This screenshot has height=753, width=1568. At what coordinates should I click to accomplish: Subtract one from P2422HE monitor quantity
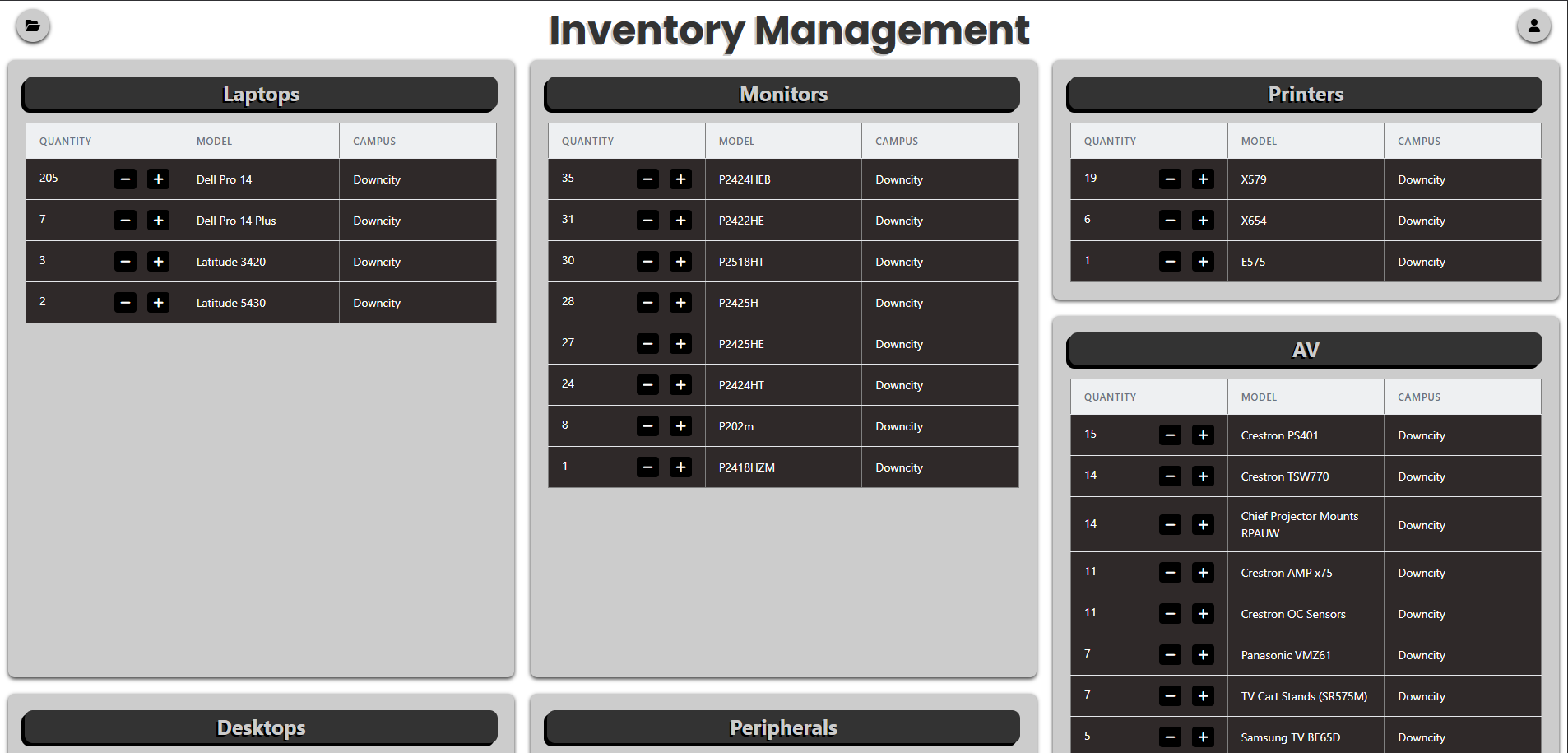[x=647, y=221]
